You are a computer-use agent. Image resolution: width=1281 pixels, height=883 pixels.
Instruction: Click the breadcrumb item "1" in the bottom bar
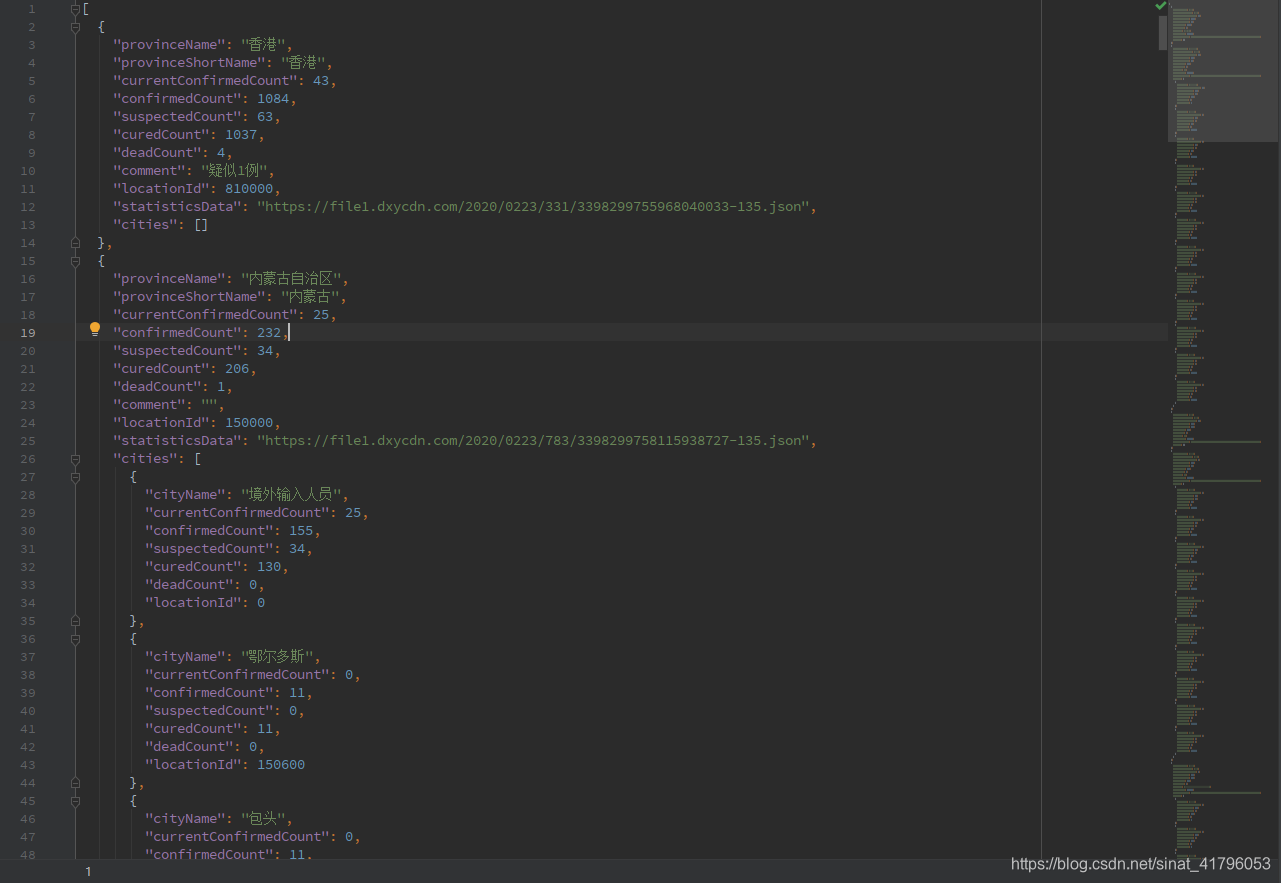coord(88,871)
